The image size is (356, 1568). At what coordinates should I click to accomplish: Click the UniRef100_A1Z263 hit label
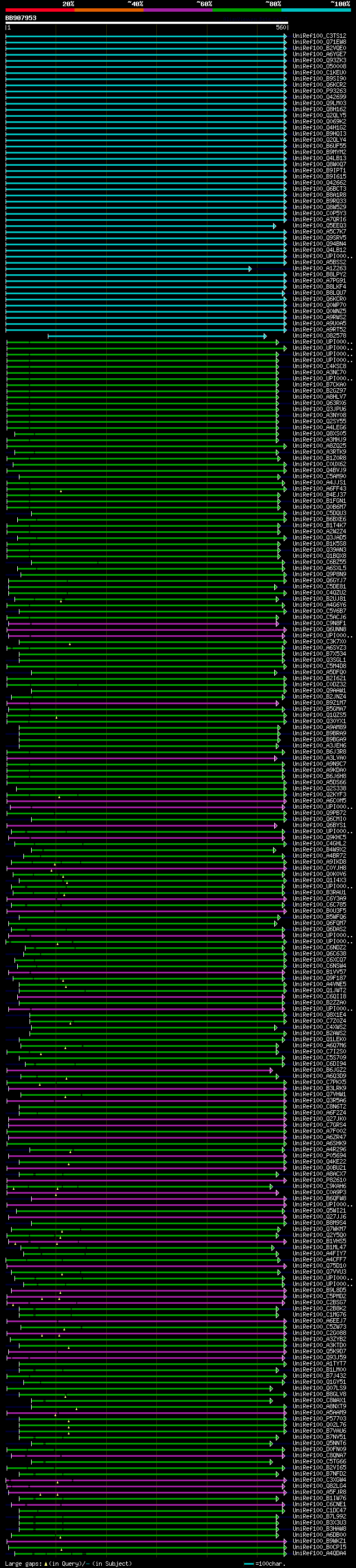click(x=319, y=269)
